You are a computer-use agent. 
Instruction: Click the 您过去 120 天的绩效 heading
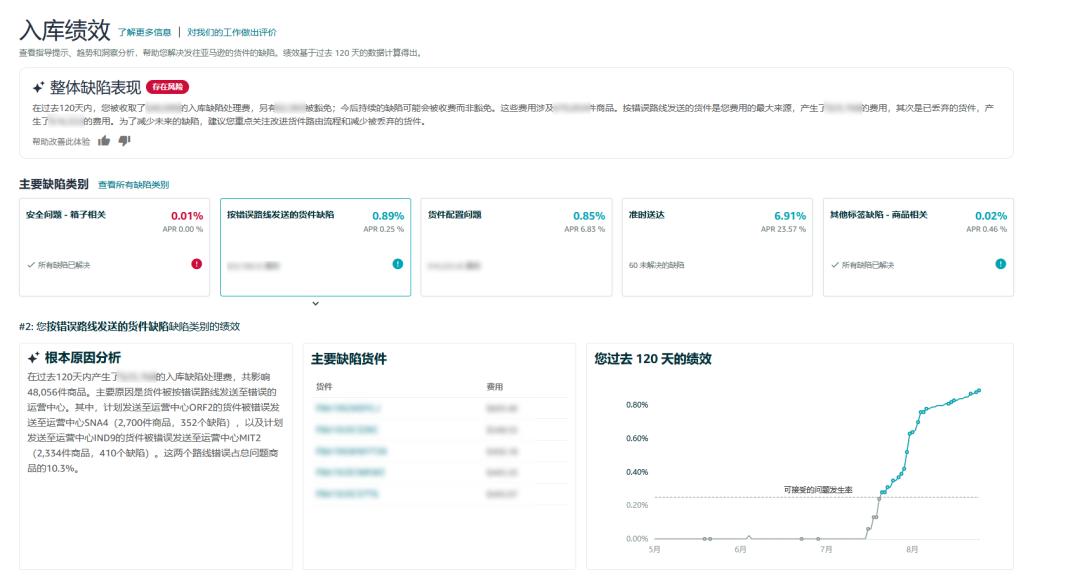click(653, 359)
